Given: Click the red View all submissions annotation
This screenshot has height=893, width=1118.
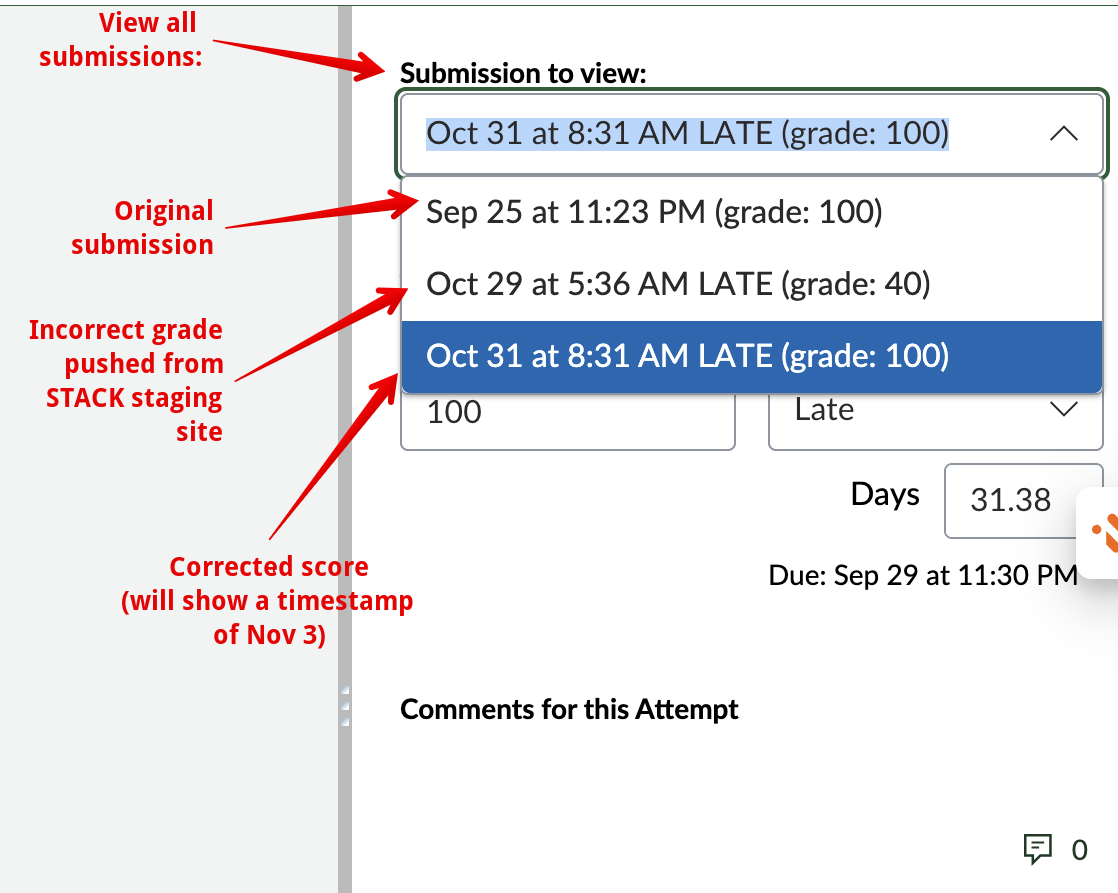Looking at the screenshot, I should [121, 40].
